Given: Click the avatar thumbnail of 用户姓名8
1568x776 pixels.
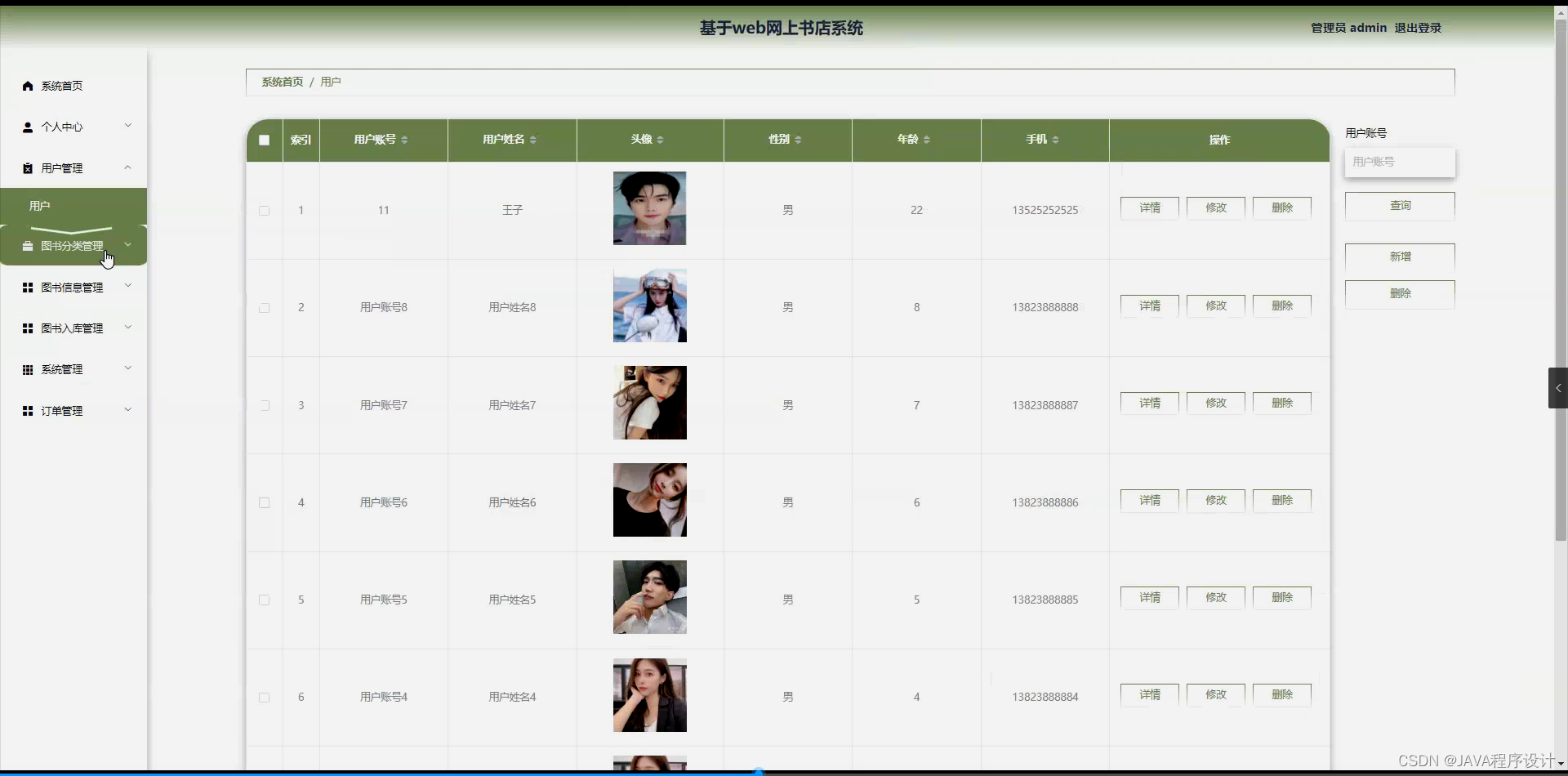Looking at the screenshot, I should pyautogui.click(x=650, y=305).
